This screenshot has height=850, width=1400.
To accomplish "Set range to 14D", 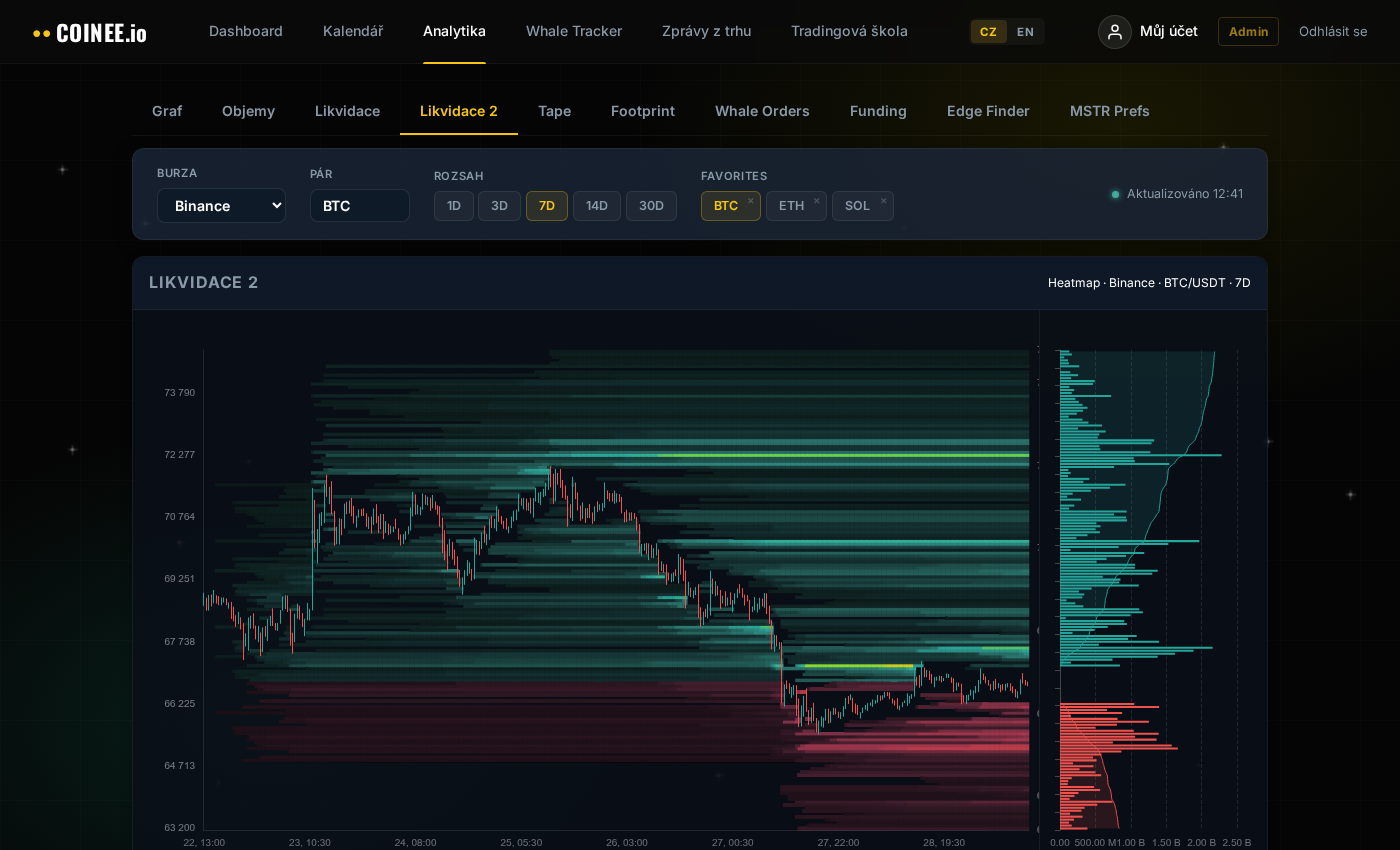I will click(597, 206).
